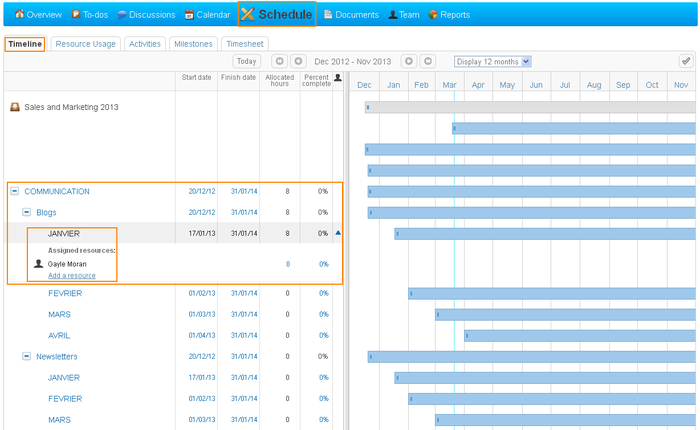Click the Finish date column header
700x430 pixels.
pos(238,77)
